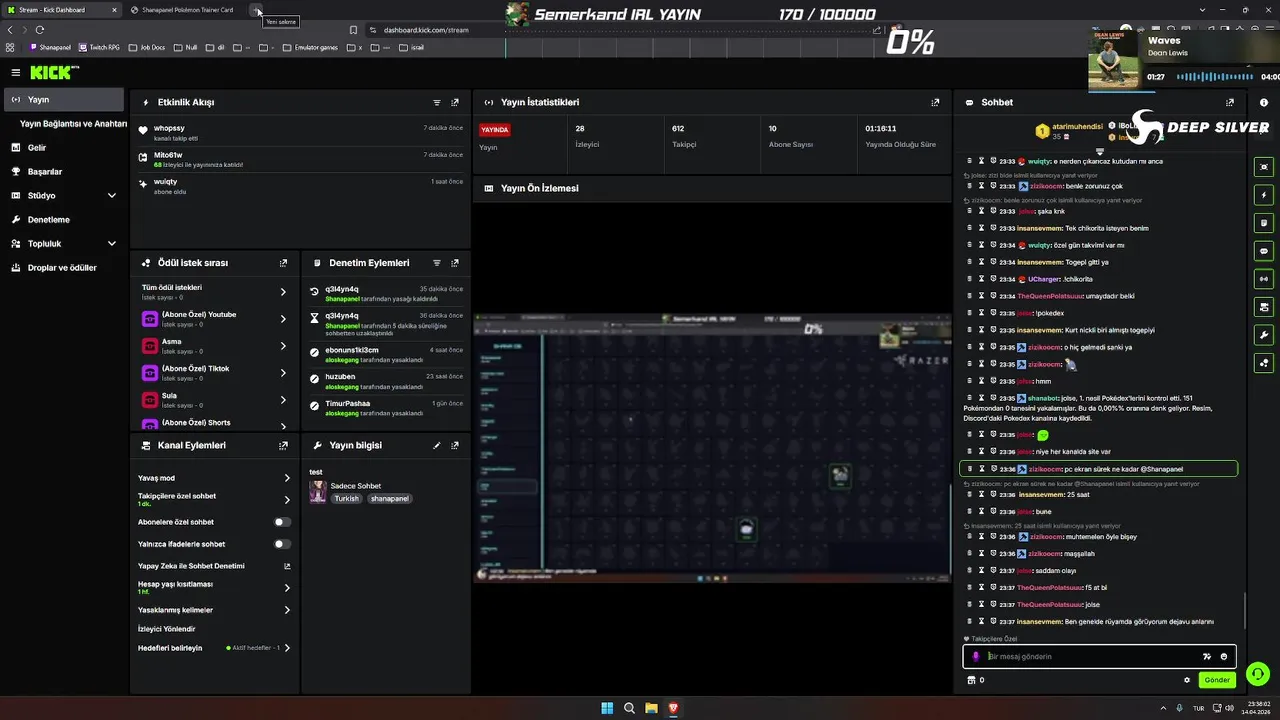The height and width of the screenshot is (720, 1280).
Task: Select Yayın in the sidebar
Action: coord(63,100)
